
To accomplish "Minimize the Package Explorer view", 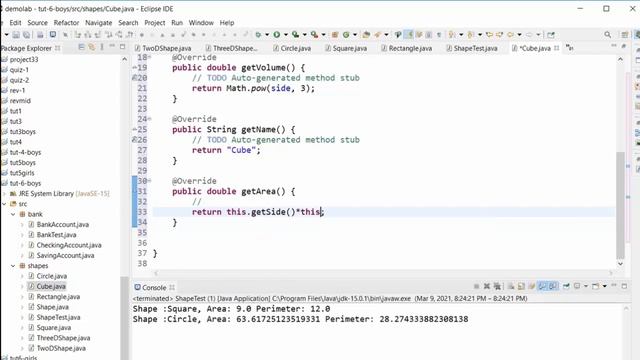I will tap(112, 47).
